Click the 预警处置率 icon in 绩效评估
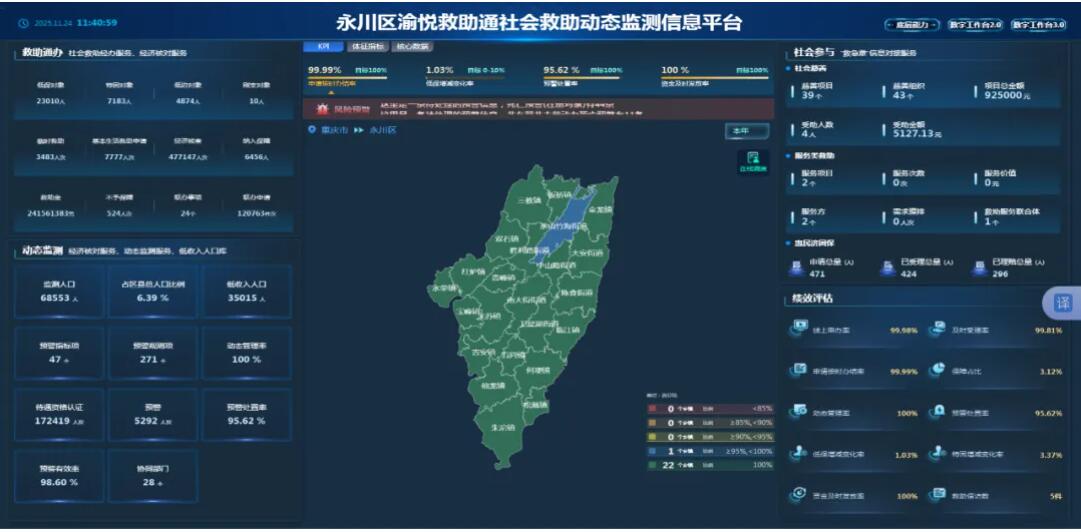This screenshot has height=532, width=1081. click(938, 411)
